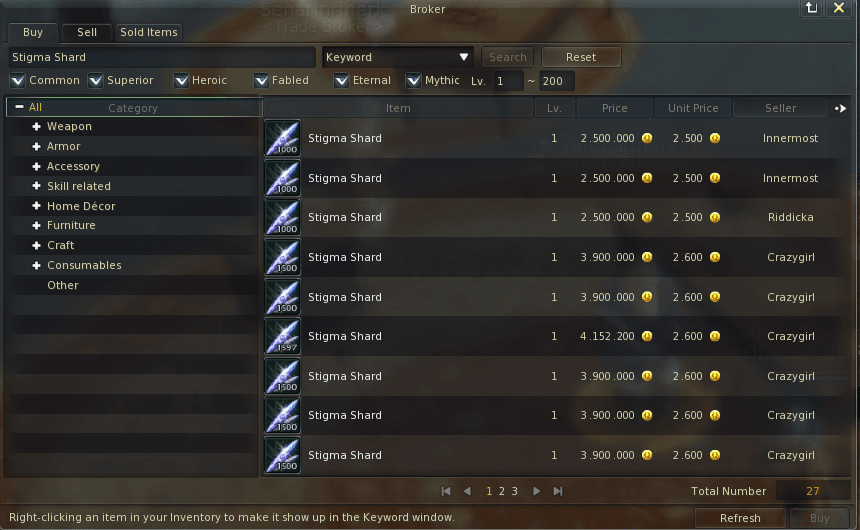
Task: Disable the Mythic quality filter
Action: tap(413, 81)
